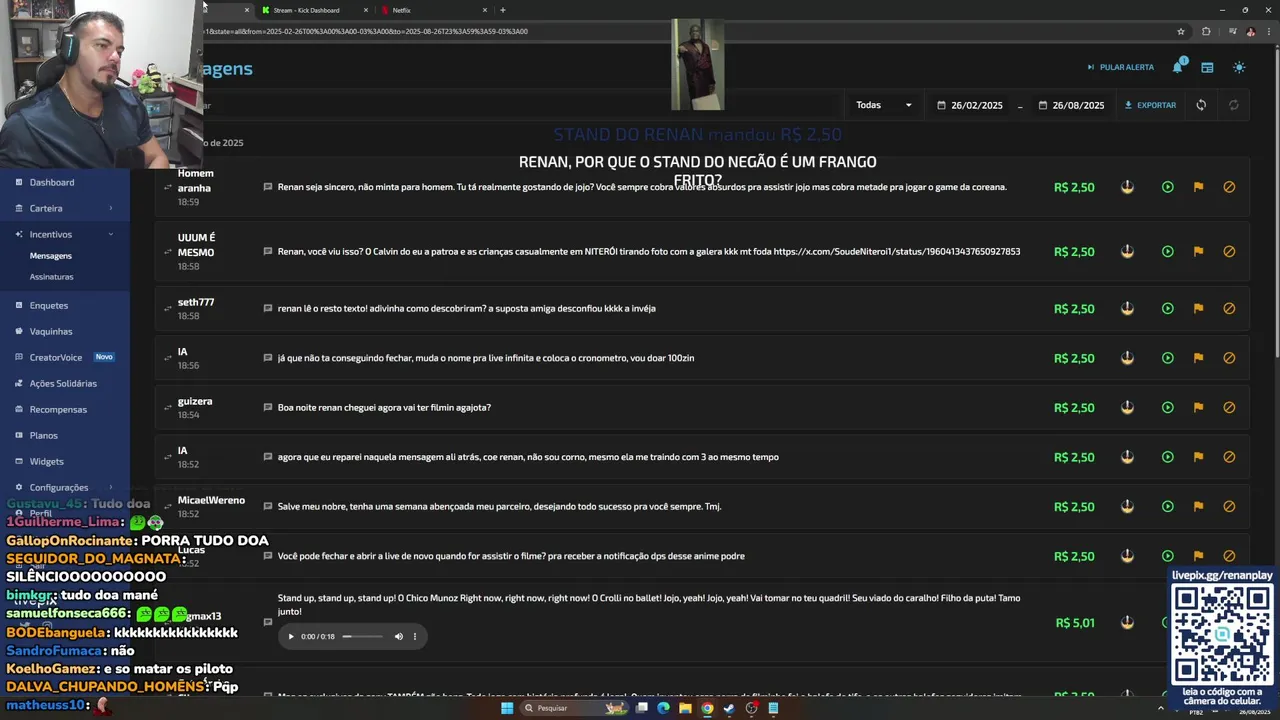Switch to Stream - Kick Dashboard tab
This screenshot has height=720, width=1280.
point(312,10)
